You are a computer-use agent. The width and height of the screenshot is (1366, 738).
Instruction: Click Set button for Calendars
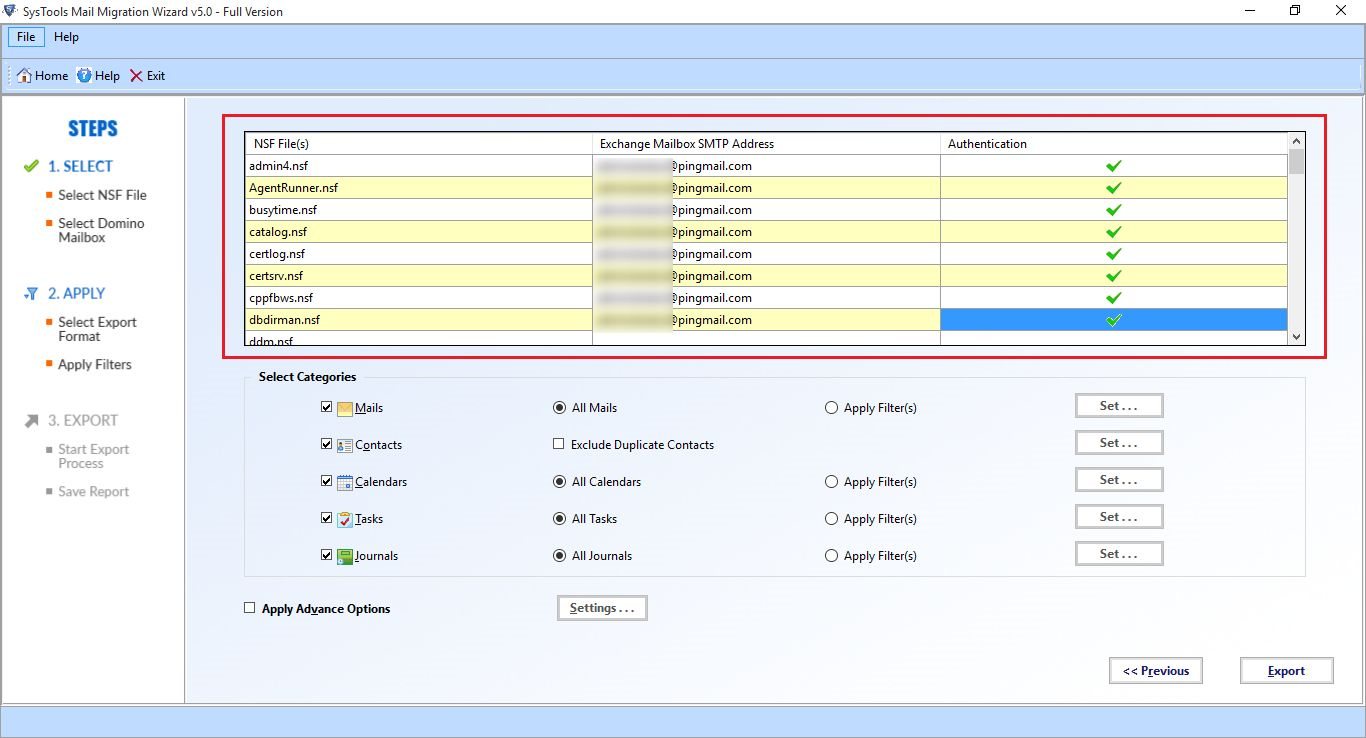[1119, 480]
